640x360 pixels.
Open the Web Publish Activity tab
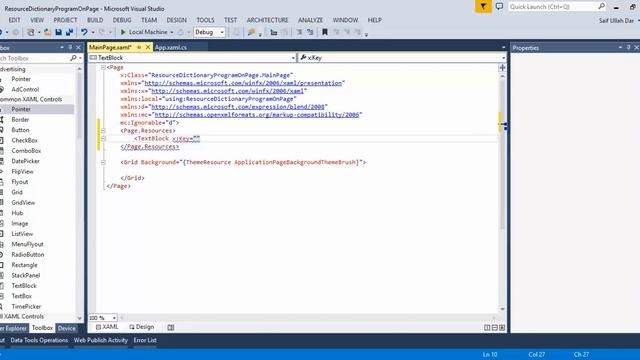(101, 340)
